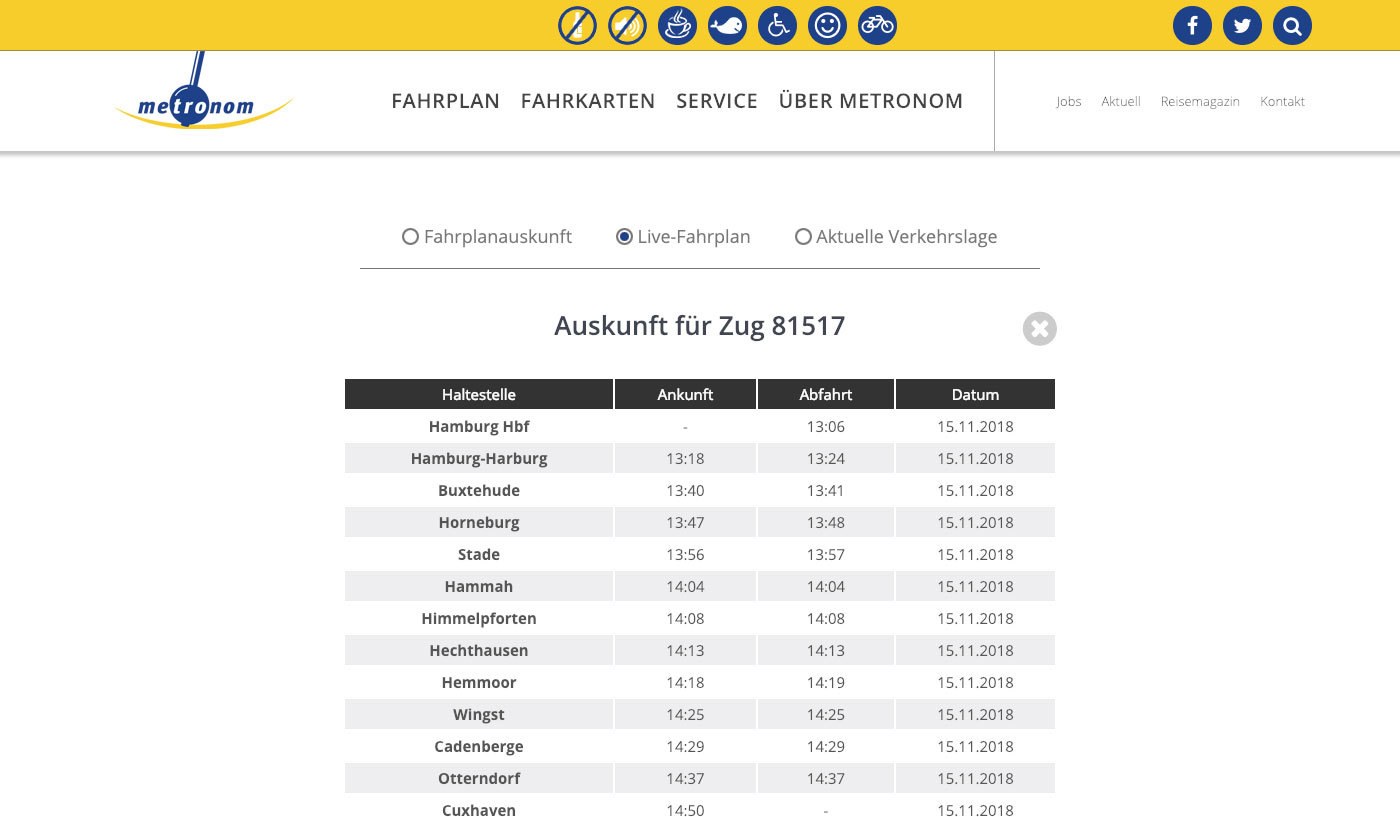
Task: Select the Live-Fahrplan radio option
Action: click(x=624, y=237)
